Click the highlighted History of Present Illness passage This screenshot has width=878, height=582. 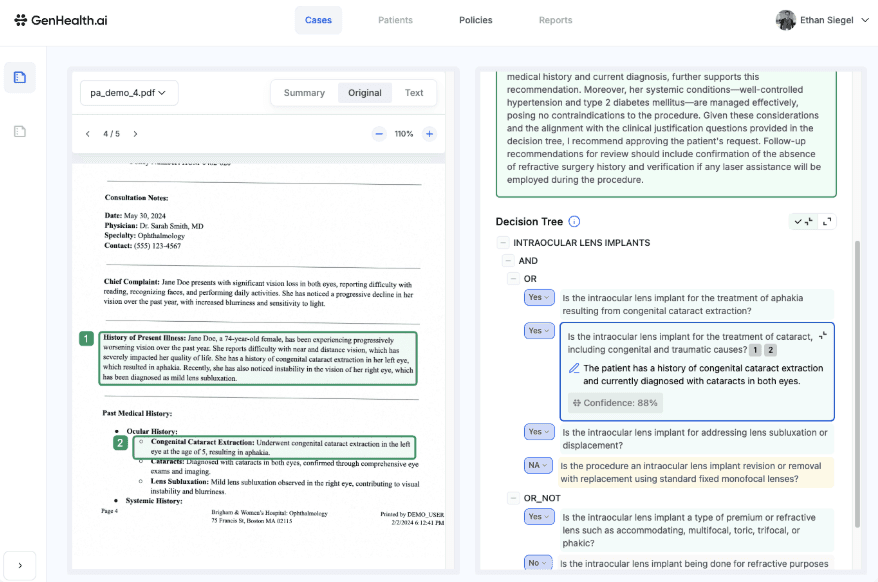(x=258, y=358)
